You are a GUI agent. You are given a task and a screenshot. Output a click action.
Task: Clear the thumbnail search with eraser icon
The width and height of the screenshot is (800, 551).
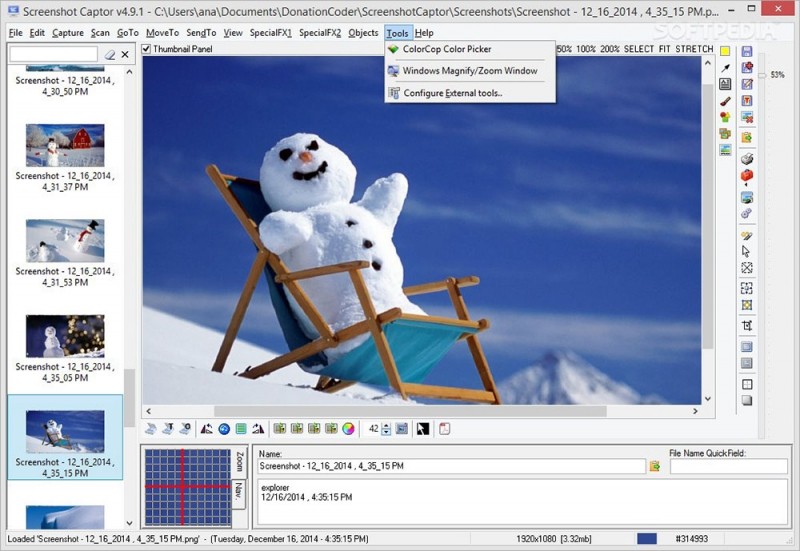pos(110,54)
